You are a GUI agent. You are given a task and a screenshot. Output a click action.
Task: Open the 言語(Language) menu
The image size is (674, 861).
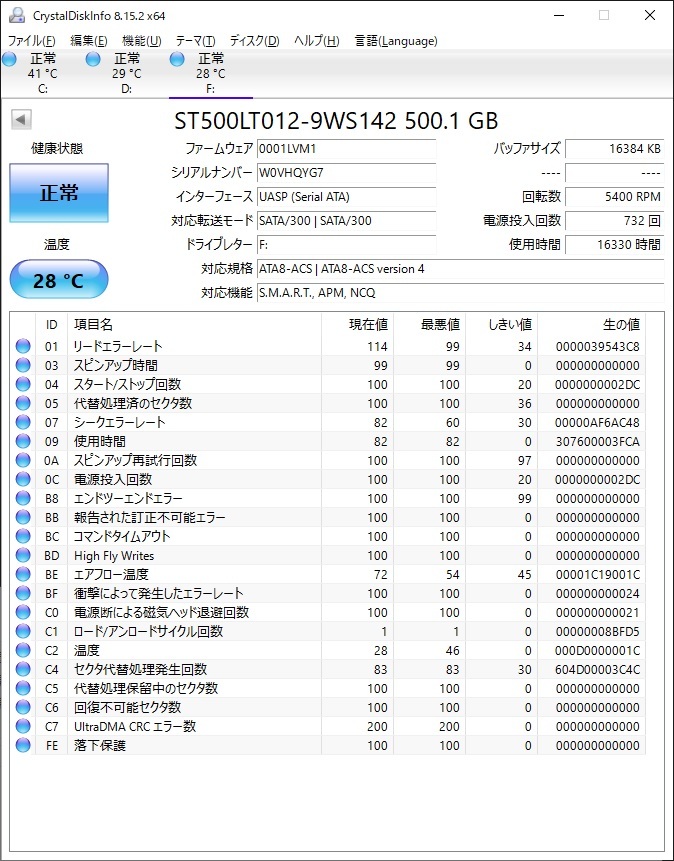point(396,41)
